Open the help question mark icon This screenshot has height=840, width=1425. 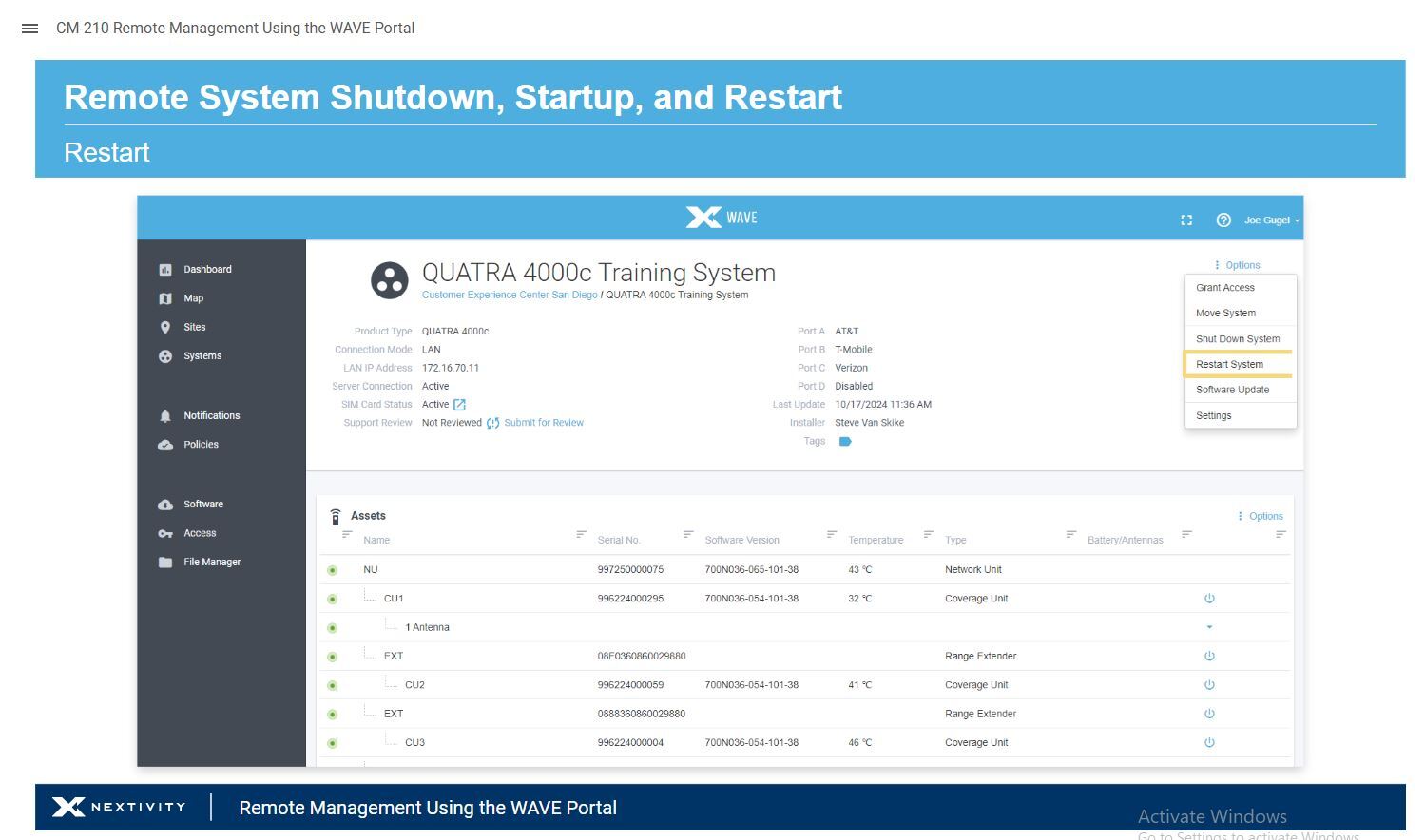(1223, 220)
